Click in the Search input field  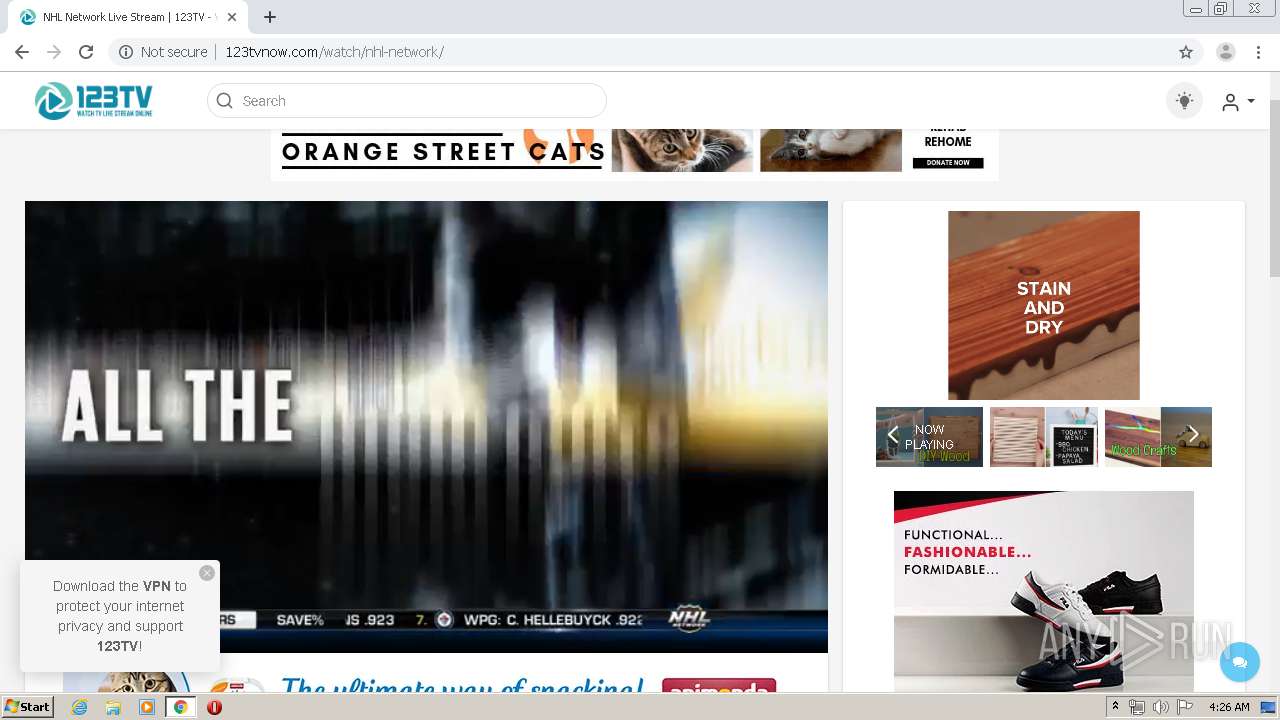[407, 101]
